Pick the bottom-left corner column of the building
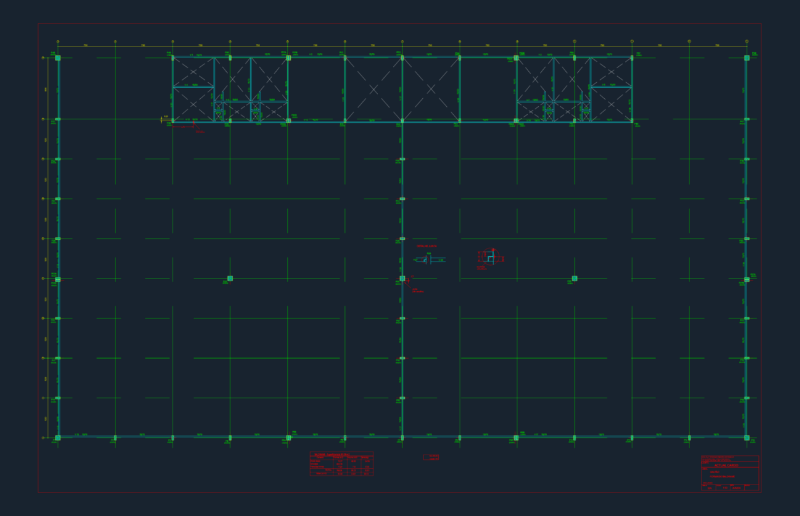Image resolution: width=800 pixels, height=516 pixels. [58, 438]
